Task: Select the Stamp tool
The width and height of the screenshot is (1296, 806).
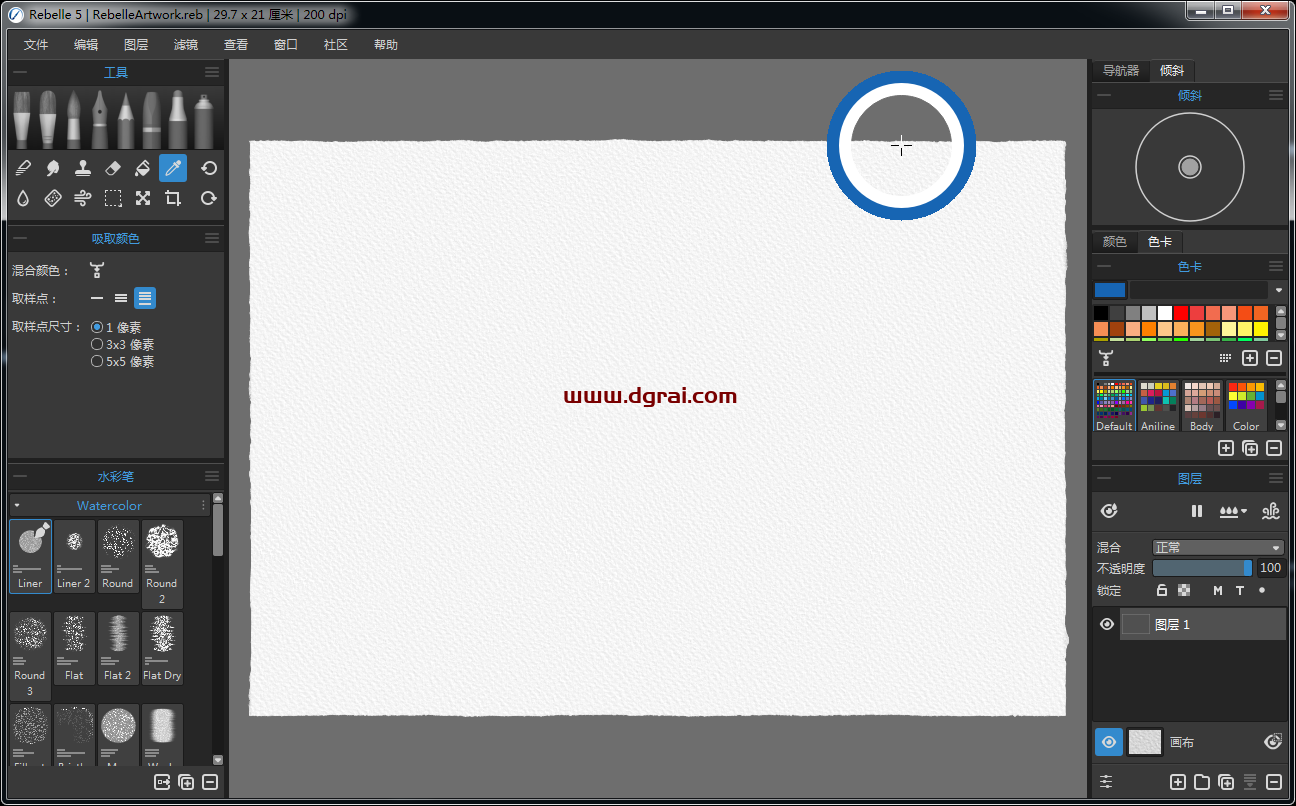Action: click(x=83, y=168)
